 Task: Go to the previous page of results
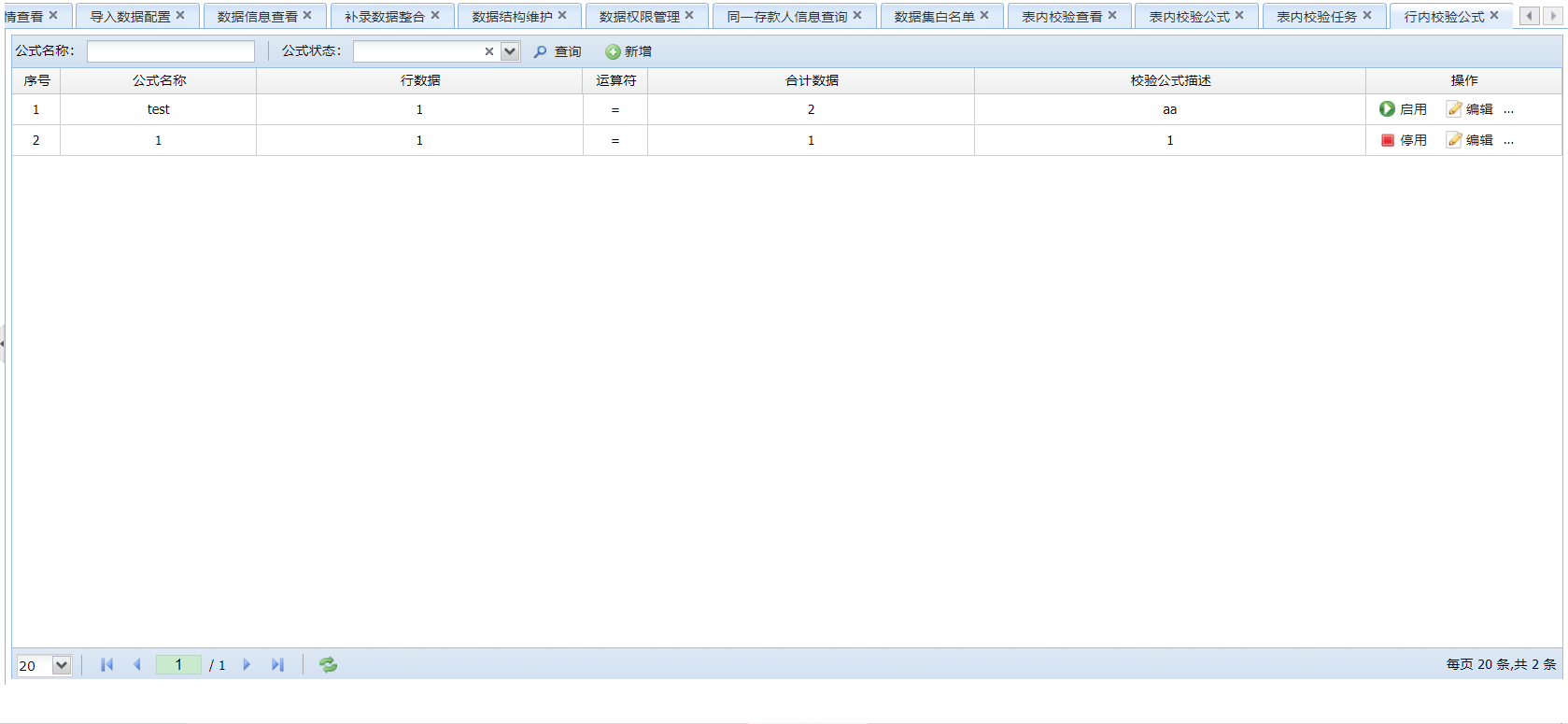137,665
